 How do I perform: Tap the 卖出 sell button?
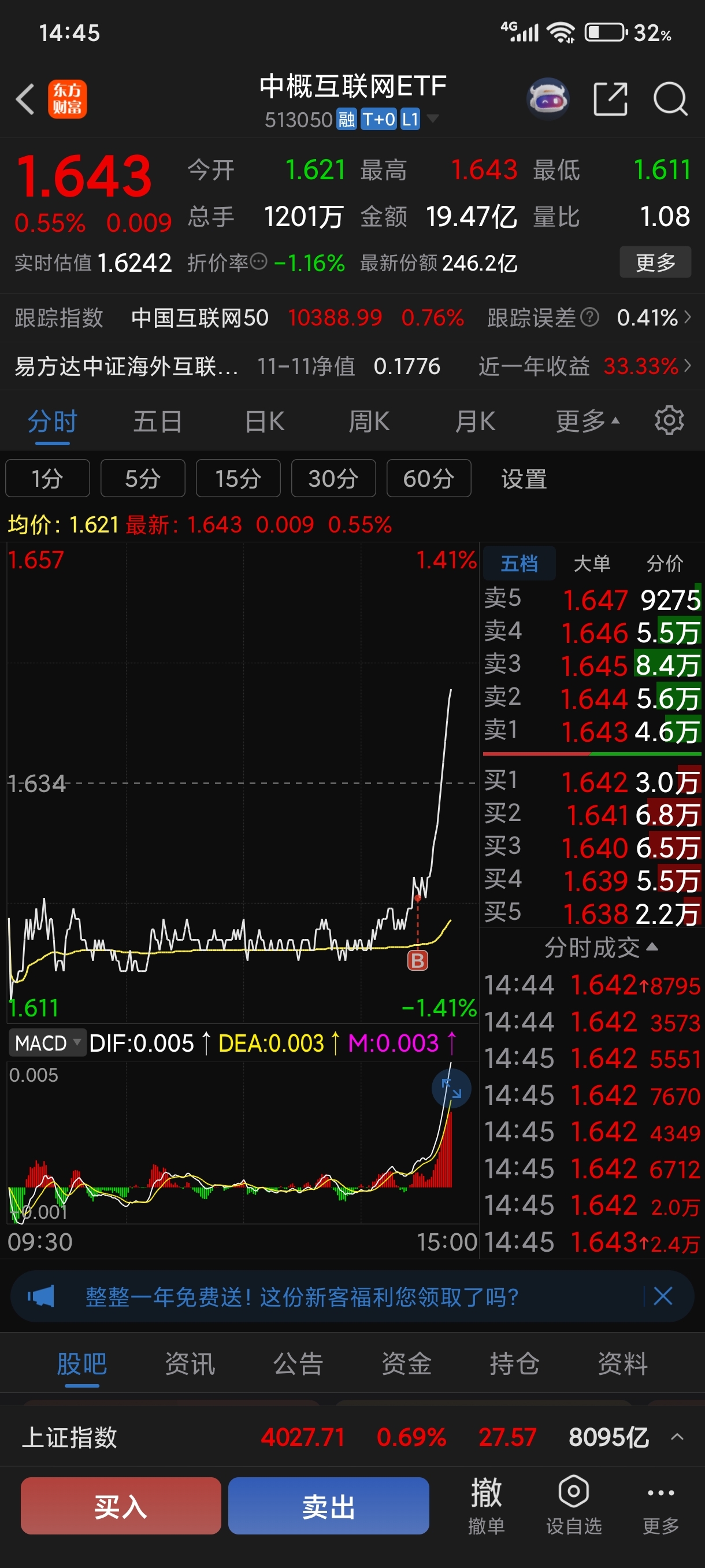point(328,1506)
